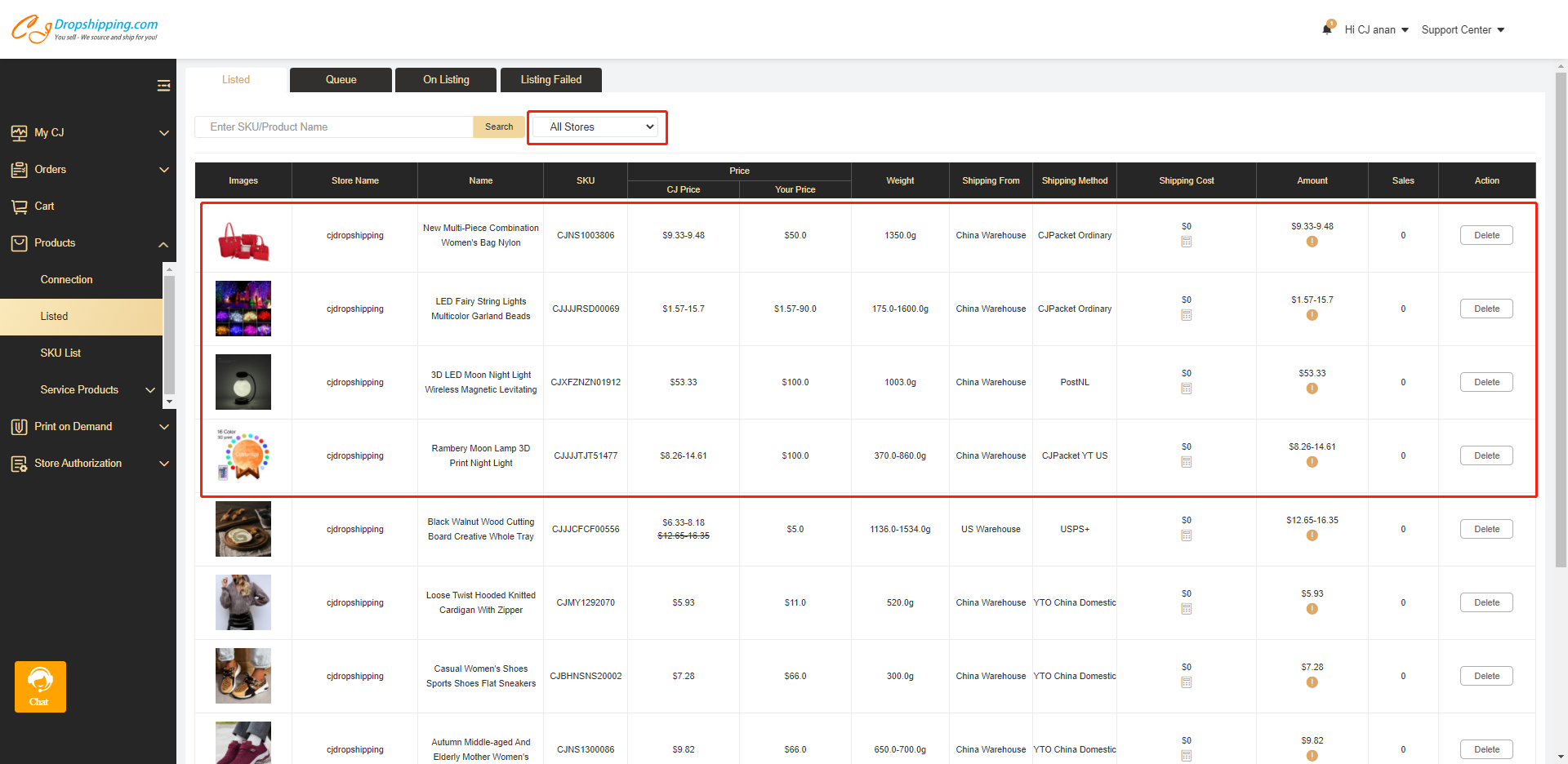Click calculator icon in LED Fairy Lights row
Screen dimensions: 1568x764
click(x=1186, y=315)
